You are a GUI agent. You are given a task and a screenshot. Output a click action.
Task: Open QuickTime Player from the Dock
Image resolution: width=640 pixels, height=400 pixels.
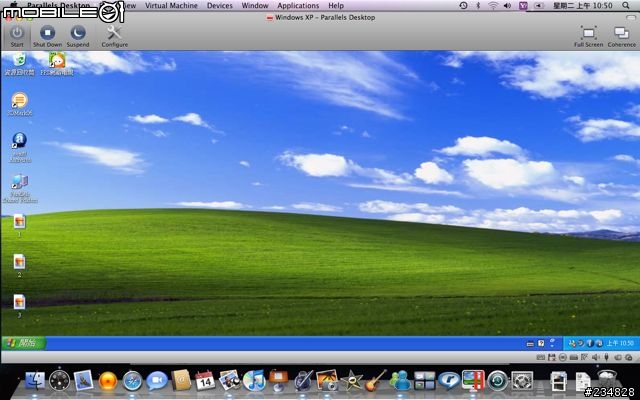pyautogui.click(x=449, y=380)
